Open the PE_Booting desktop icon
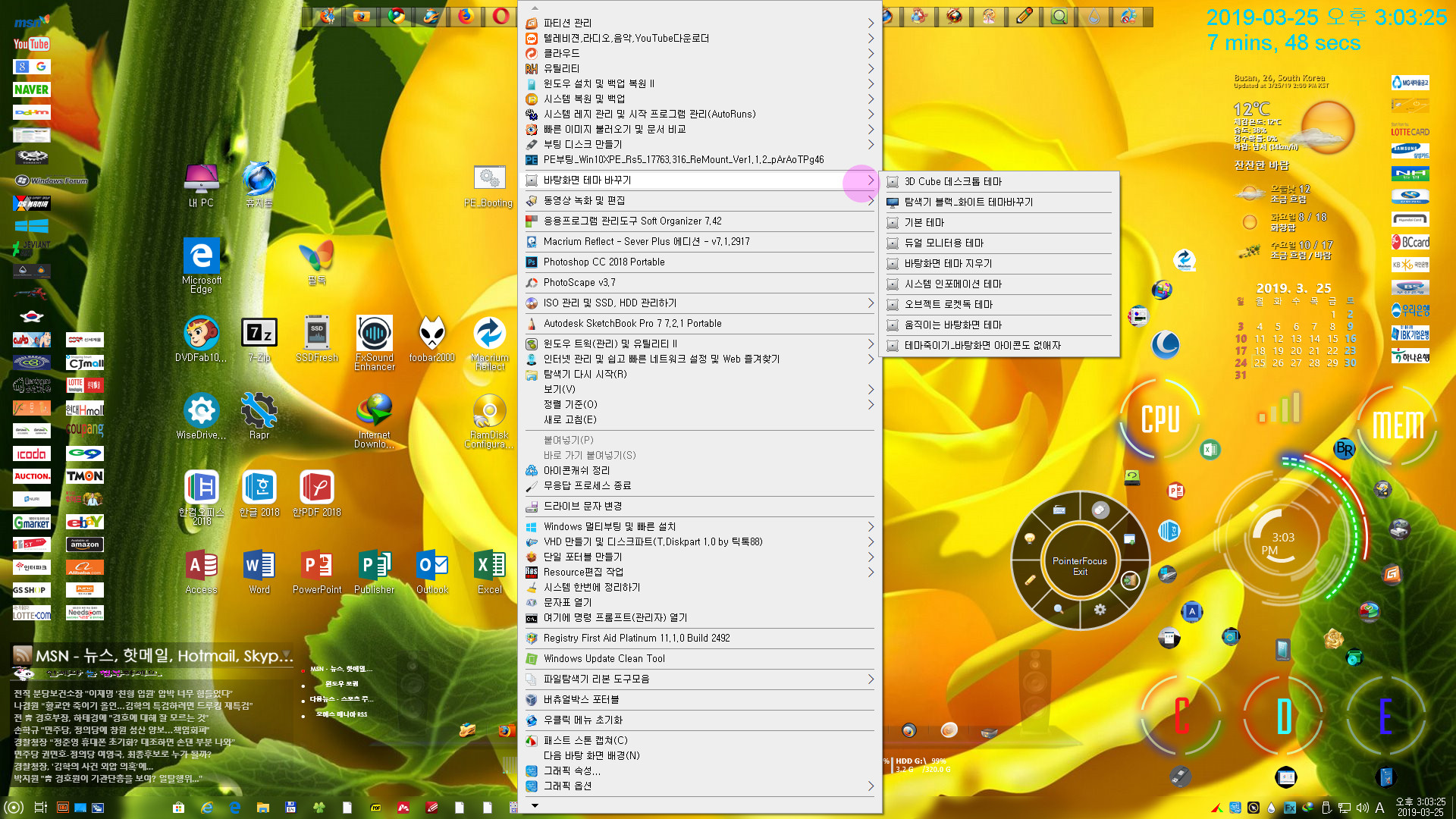The width and height of the screenshot is (1456, 819). pos(489,186)
